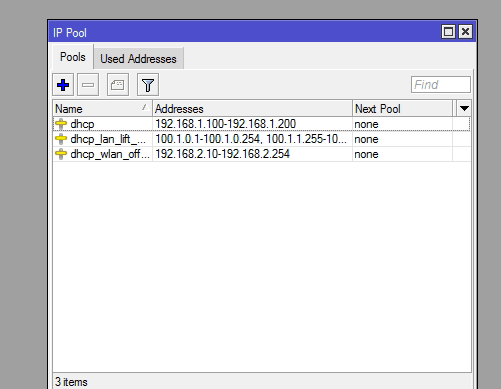501x389 pixels.
Task: Select the dhcp pool name
Action: pos(82,124)
